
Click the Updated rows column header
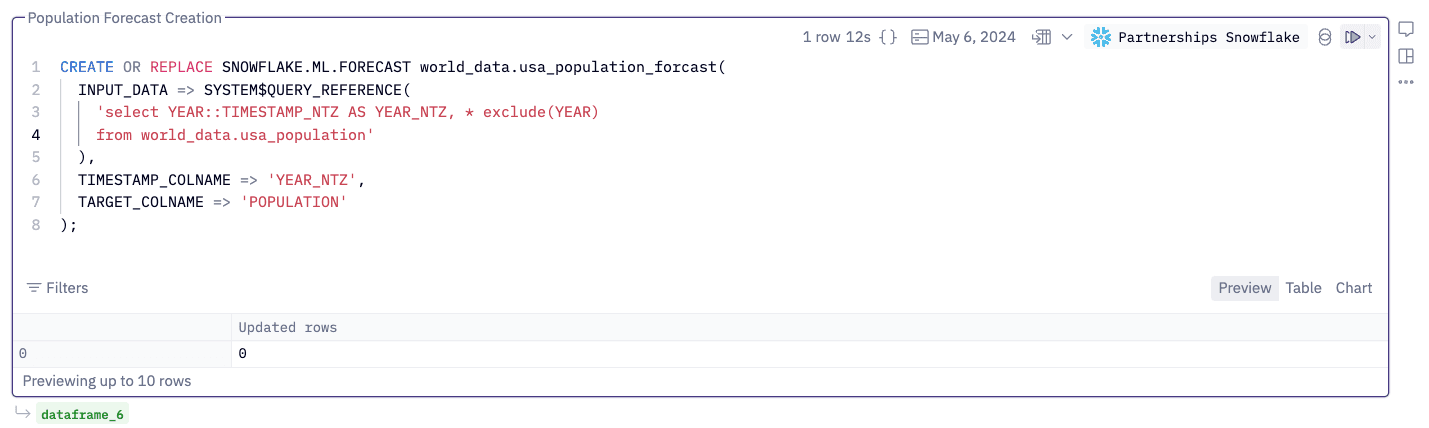(x=288, y=328)
